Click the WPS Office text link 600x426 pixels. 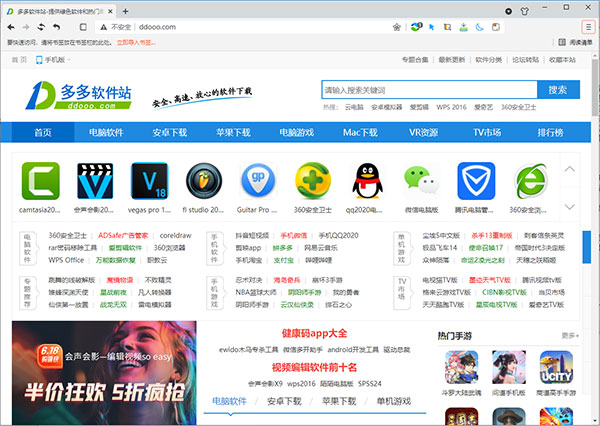tap(66, 260)
